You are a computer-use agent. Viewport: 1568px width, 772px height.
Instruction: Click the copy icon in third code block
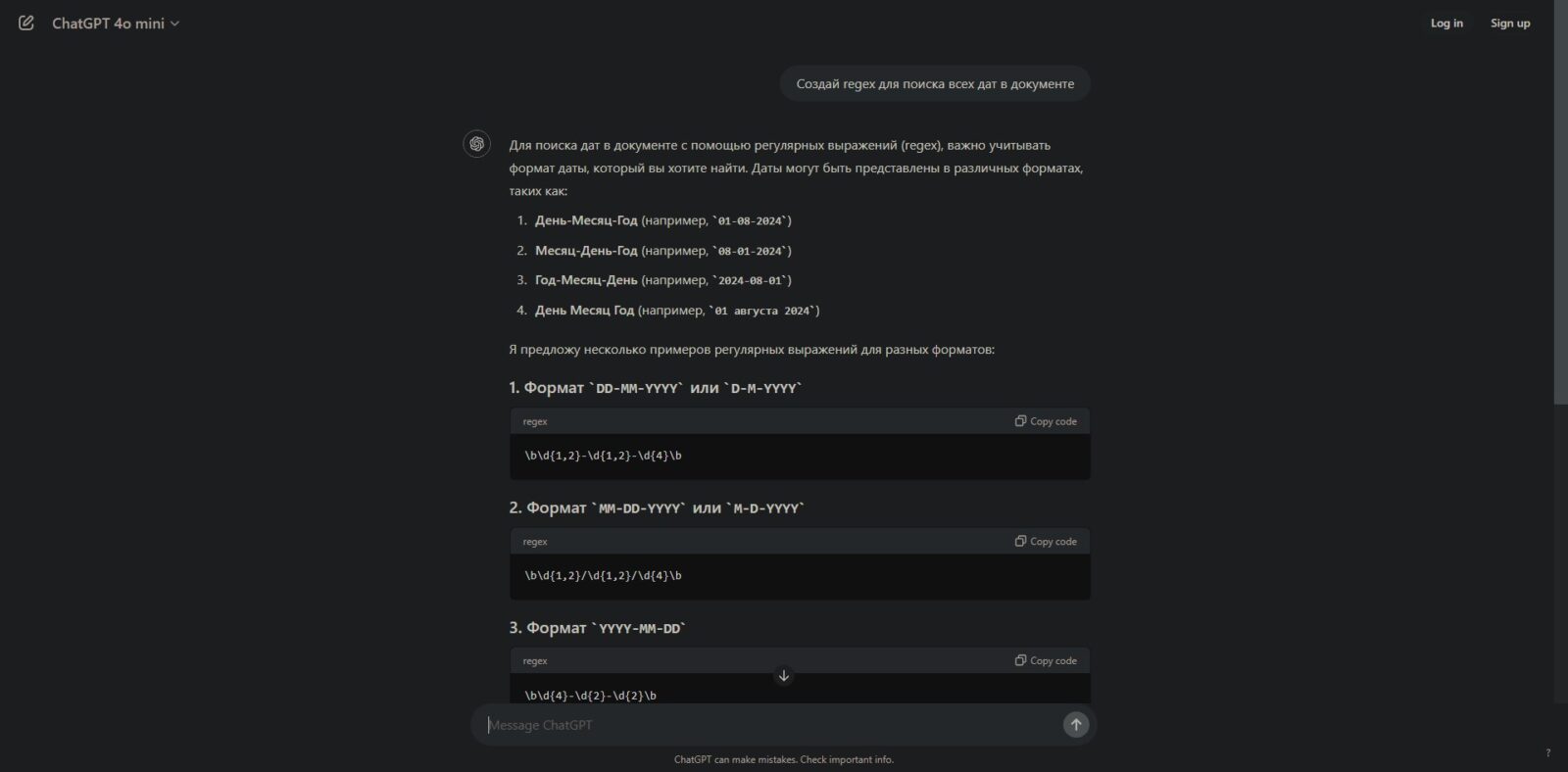(x=1020, y=660)
